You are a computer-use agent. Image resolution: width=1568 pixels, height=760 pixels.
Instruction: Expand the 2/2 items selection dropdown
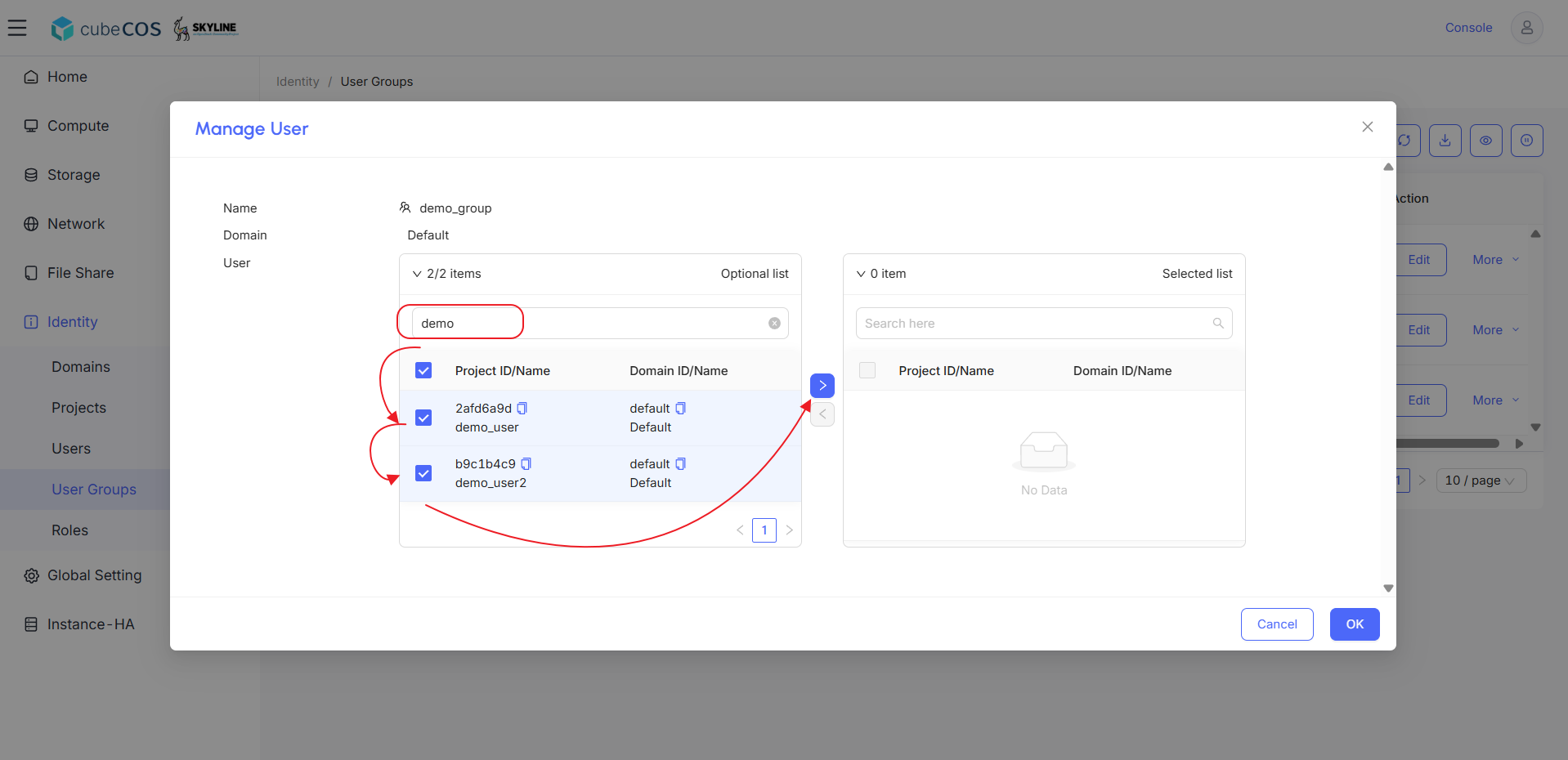[417, 274]
